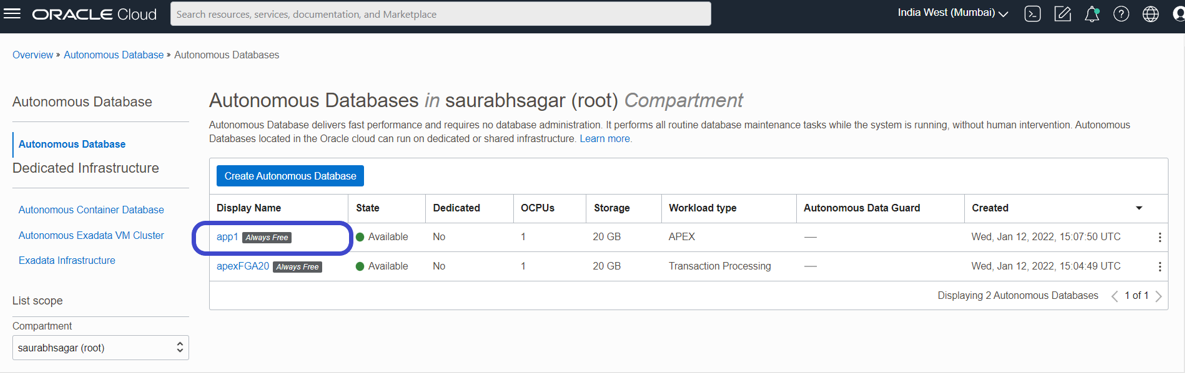Open the apexFGA20 database link

tap(243, 267)
